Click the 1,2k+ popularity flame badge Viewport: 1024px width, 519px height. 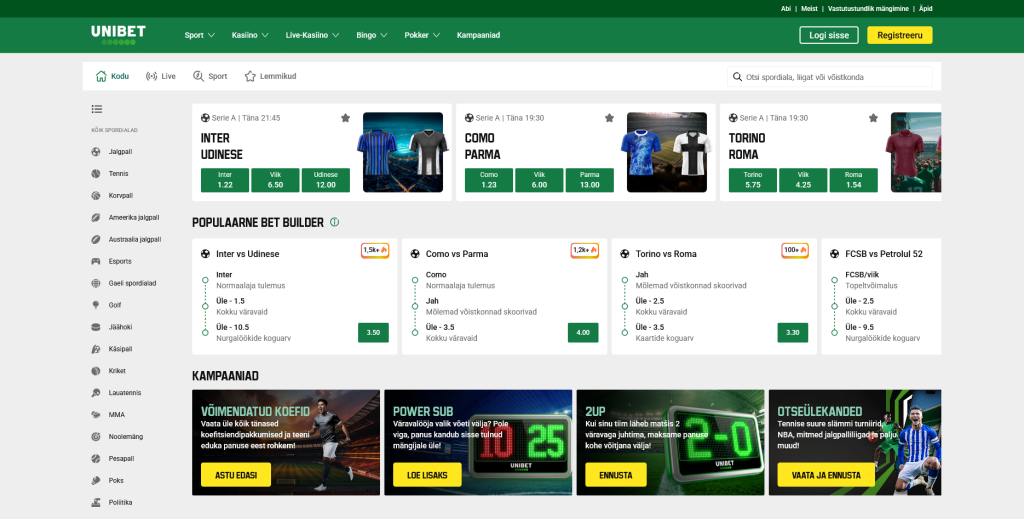coord(584,251)
